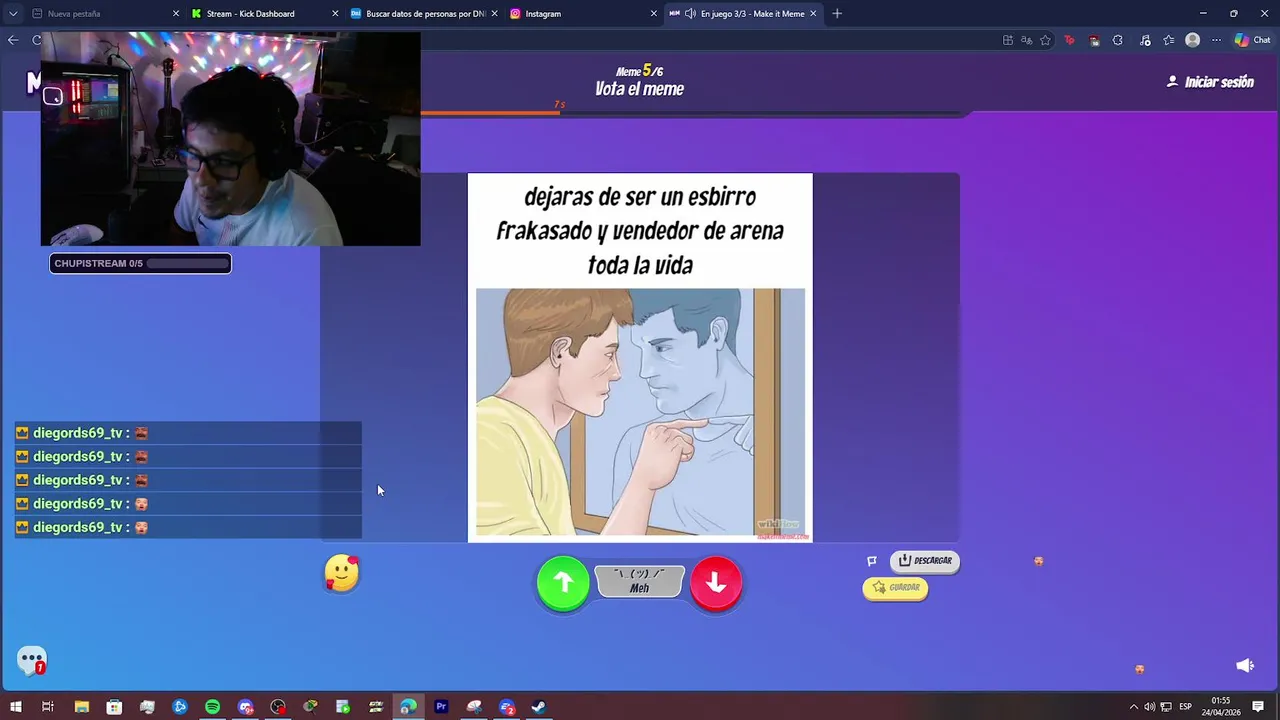Click the Descargar download button

coord(925,561)
